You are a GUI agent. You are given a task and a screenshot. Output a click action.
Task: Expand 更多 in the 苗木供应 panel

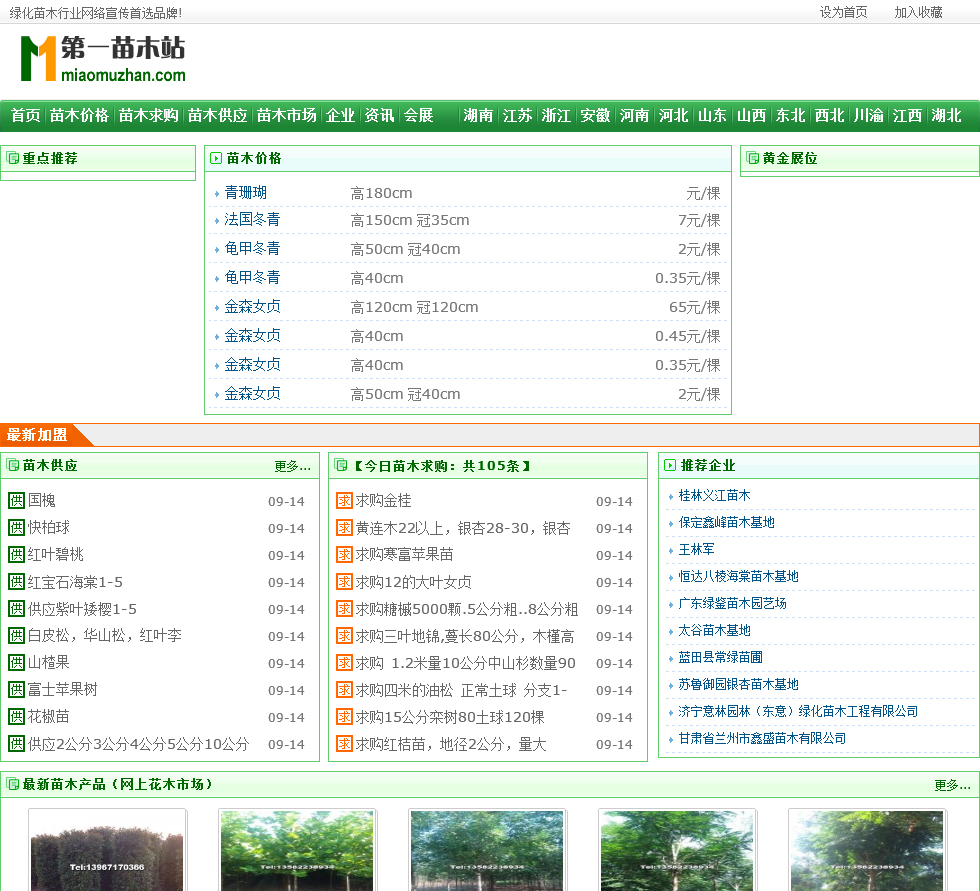tap(292, 466)
